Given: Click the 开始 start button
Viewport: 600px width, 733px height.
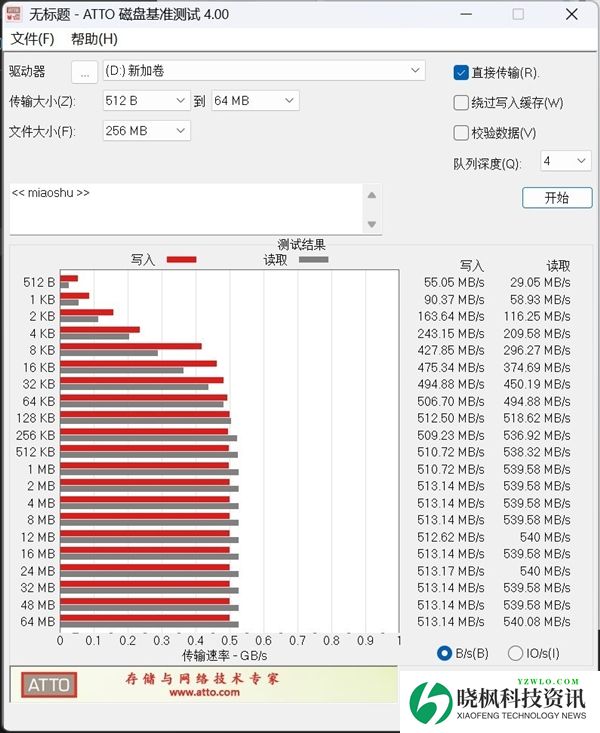Looking at the screenshot, I should (x=557, y=198).
